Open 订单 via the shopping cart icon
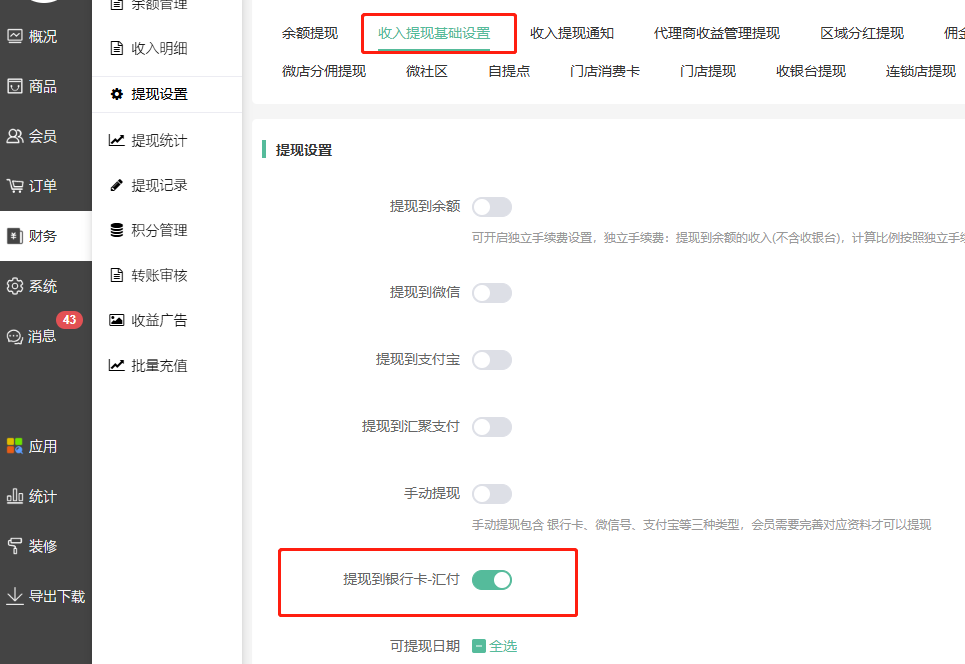965x664 pixels. 15,186
